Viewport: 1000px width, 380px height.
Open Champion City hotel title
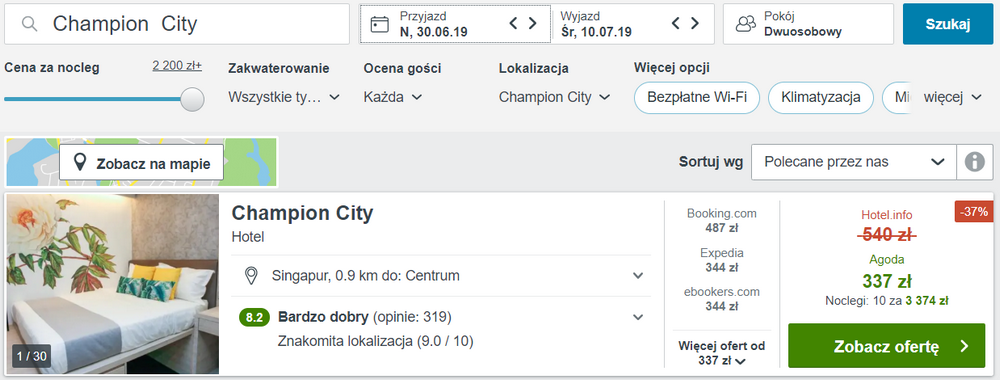(302, 213)
